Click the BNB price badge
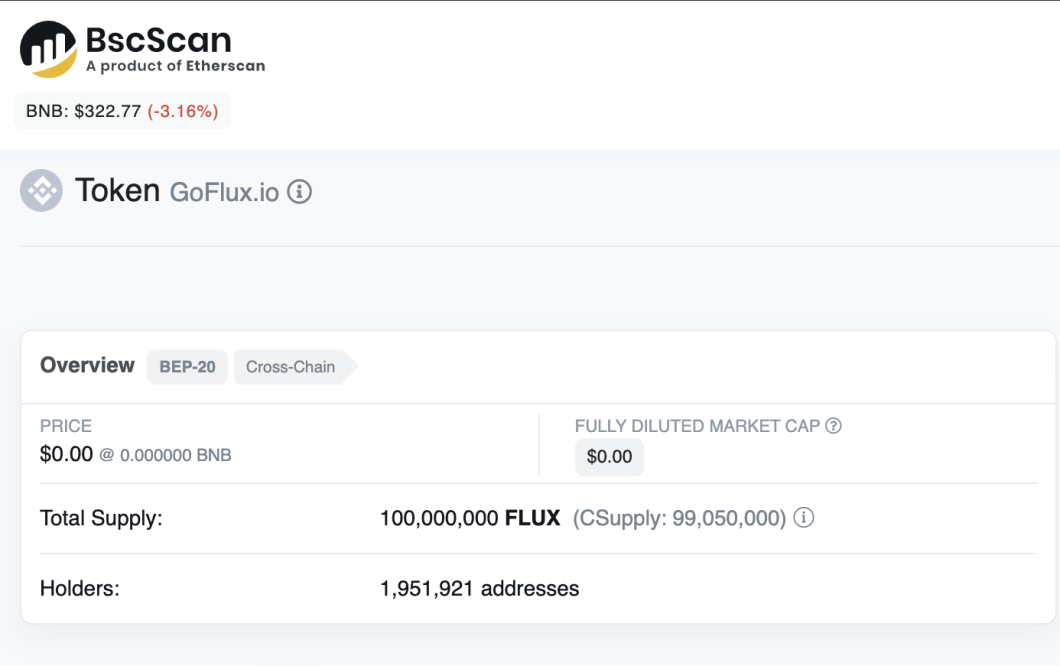This screenshot has height=666, width=1060. [122, 111]
